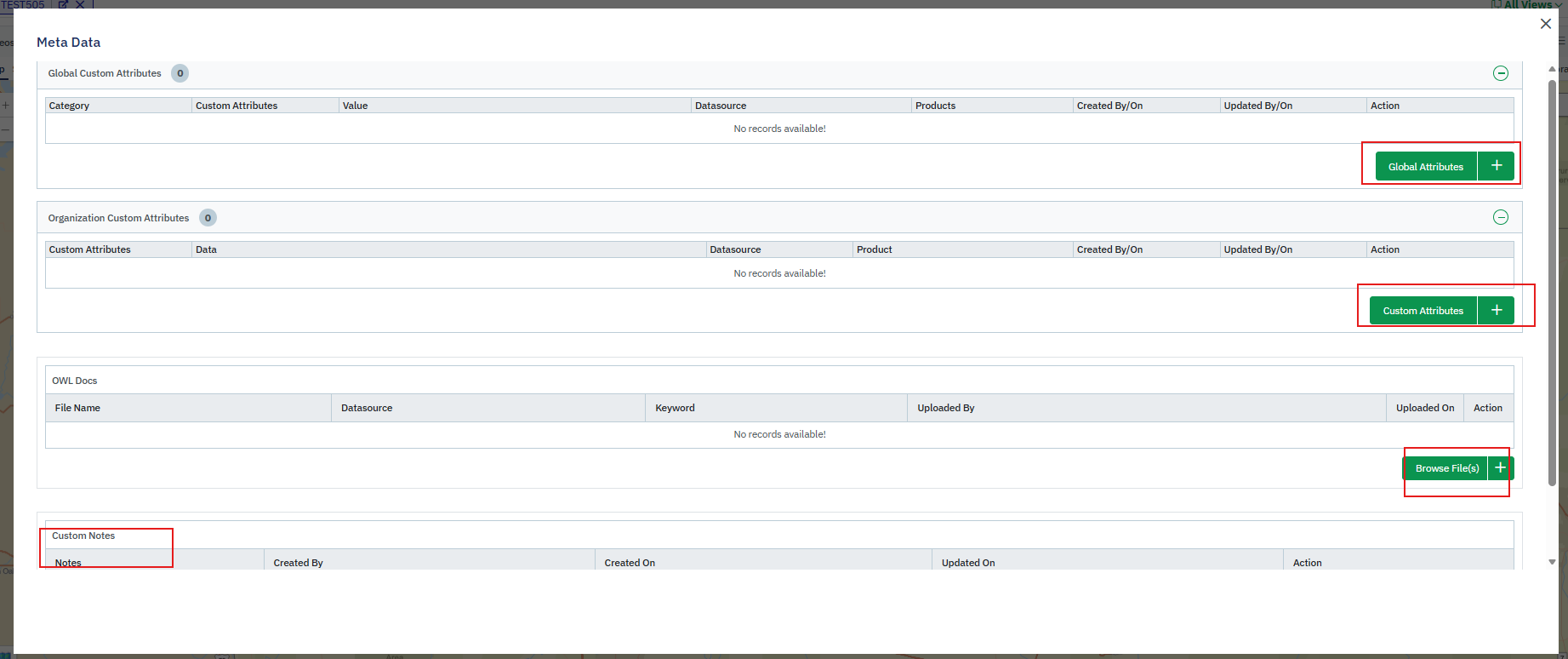Collapse the Global Custom Attributes section
This screenshot has width=1568, height=659.
pos(1501,73)
